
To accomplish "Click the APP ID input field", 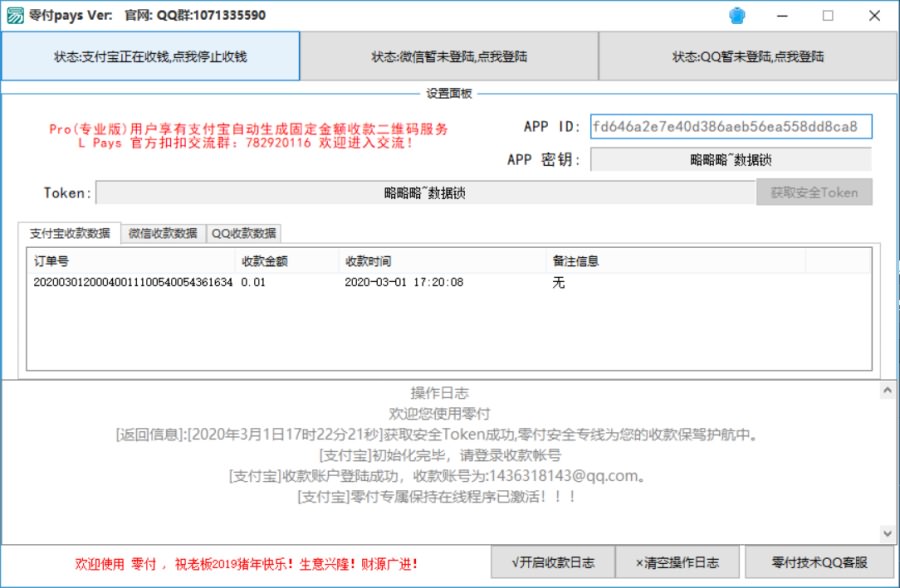I will pyautogui.click(x=731, y=126).
